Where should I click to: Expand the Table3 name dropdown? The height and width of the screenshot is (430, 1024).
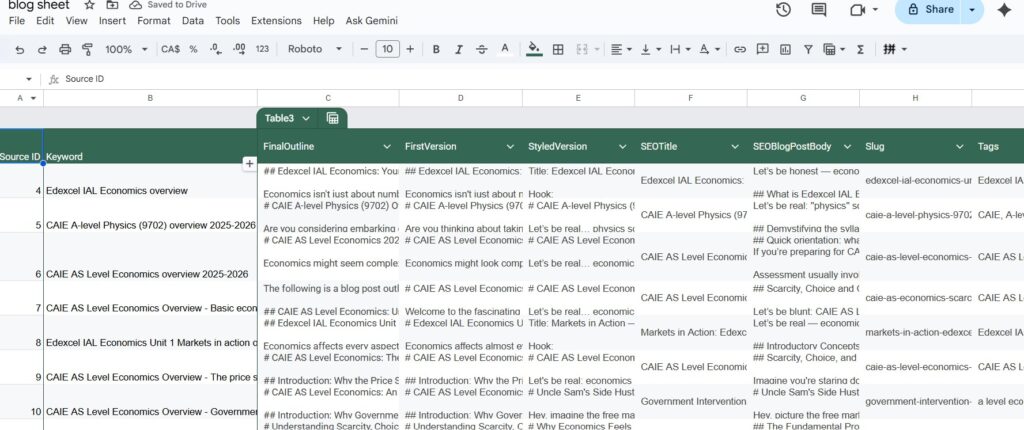306,118
